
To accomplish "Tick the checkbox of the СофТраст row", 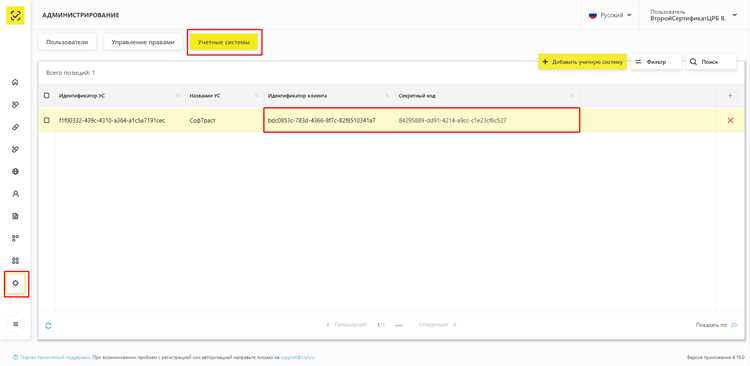I will coord(46,121).
